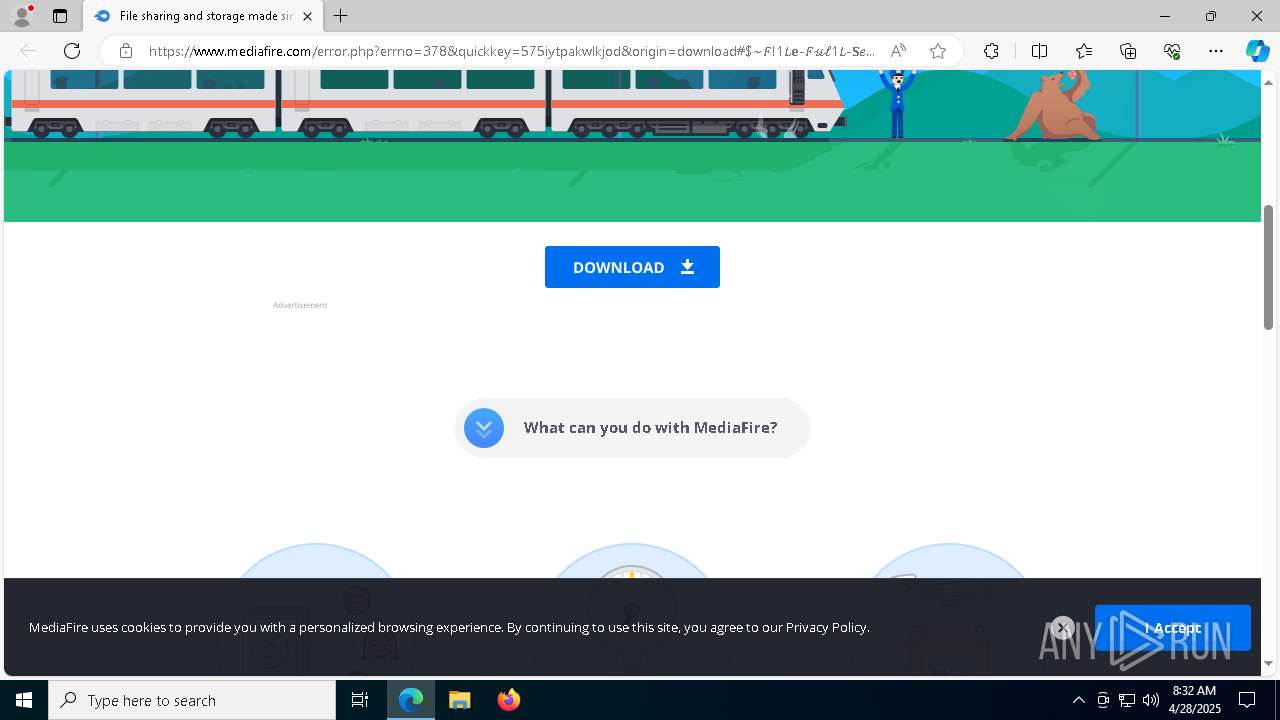
Task: Open Read aloud in address bar
Action: [x=898, y=51]
